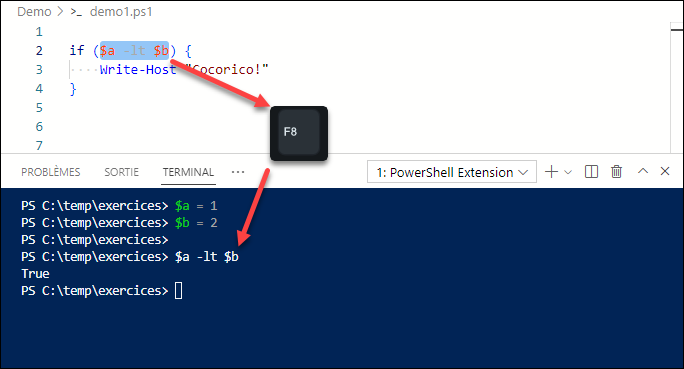Open the panel overflow three-dots menu
The width and height of the screenshot is (684, 369).
(238, 172)
